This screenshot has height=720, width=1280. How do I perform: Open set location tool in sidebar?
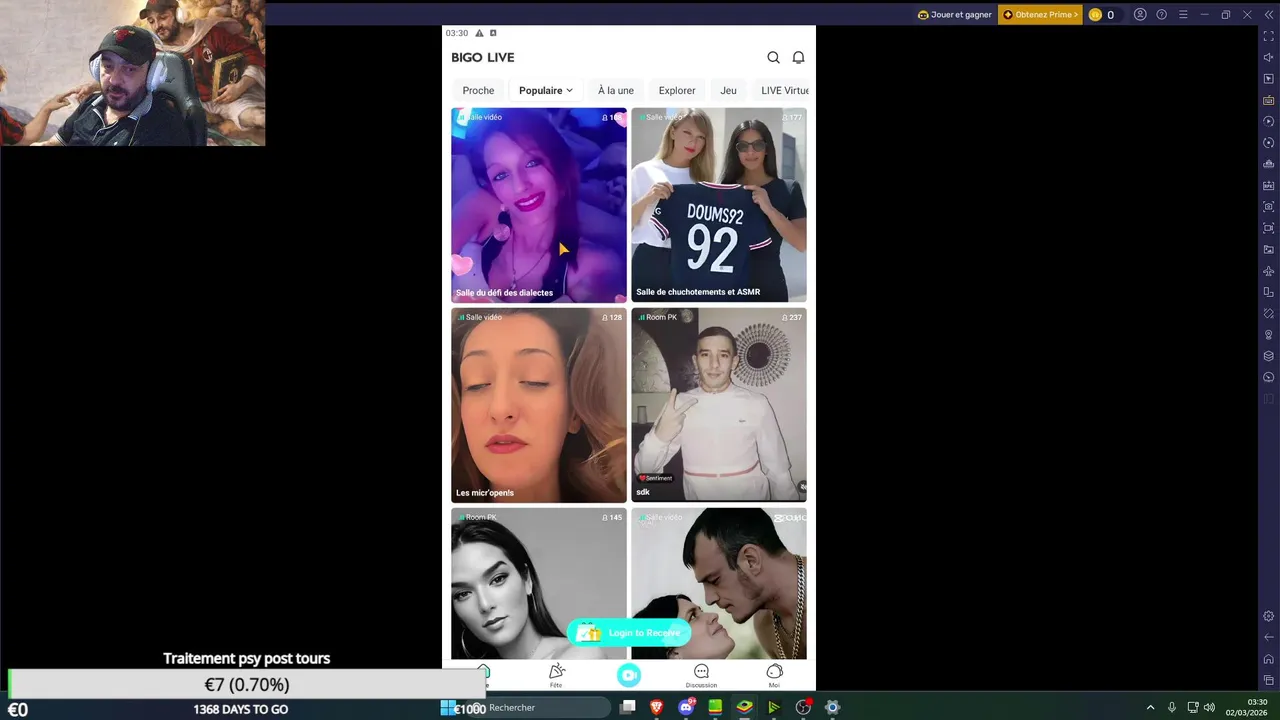tap(1269, 335)
